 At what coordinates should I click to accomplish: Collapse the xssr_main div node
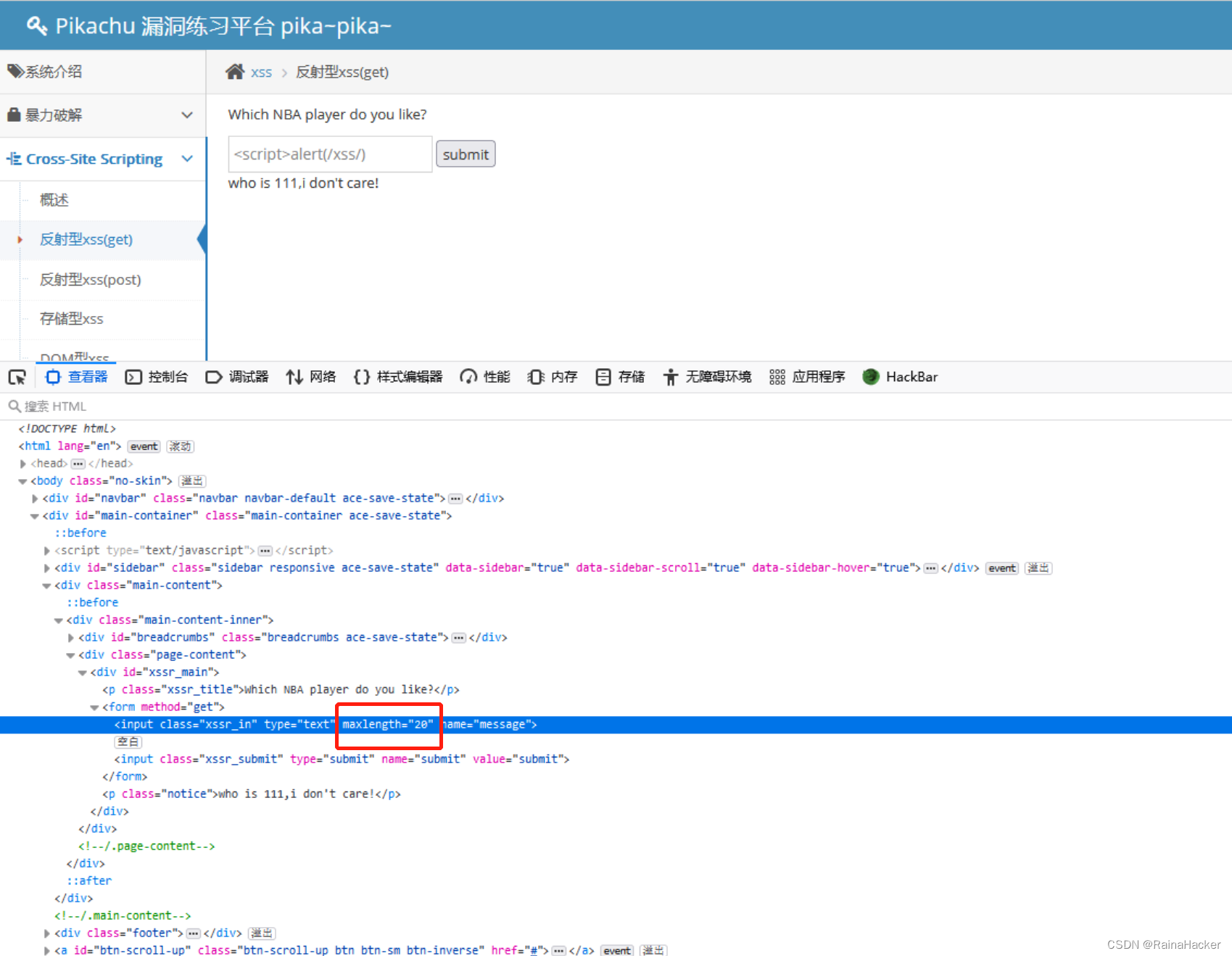click(83, 673)
